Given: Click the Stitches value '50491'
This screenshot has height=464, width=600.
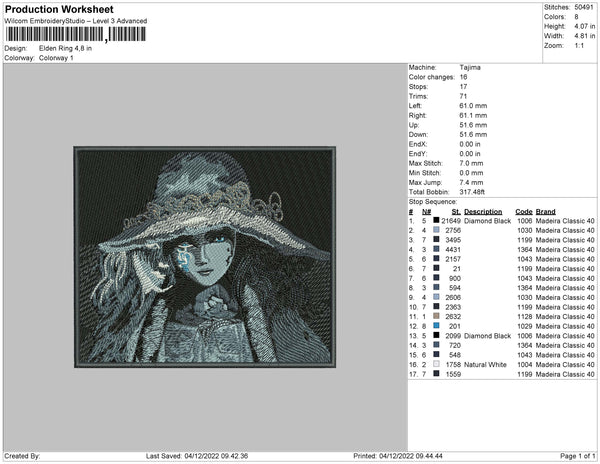Looking at the screenshot, I should click(x=584, y=7).
